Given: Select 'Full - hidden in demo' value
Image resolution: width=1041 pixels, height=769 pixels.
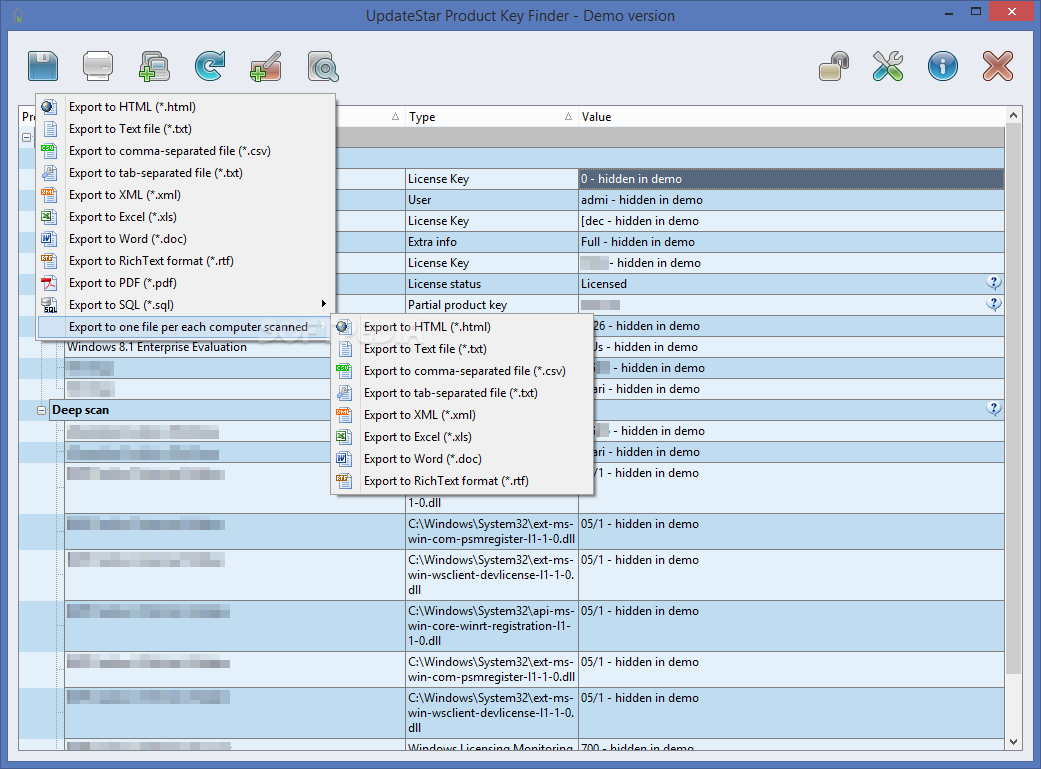Looking at the screenshot, I should click(x=791, y=242).
